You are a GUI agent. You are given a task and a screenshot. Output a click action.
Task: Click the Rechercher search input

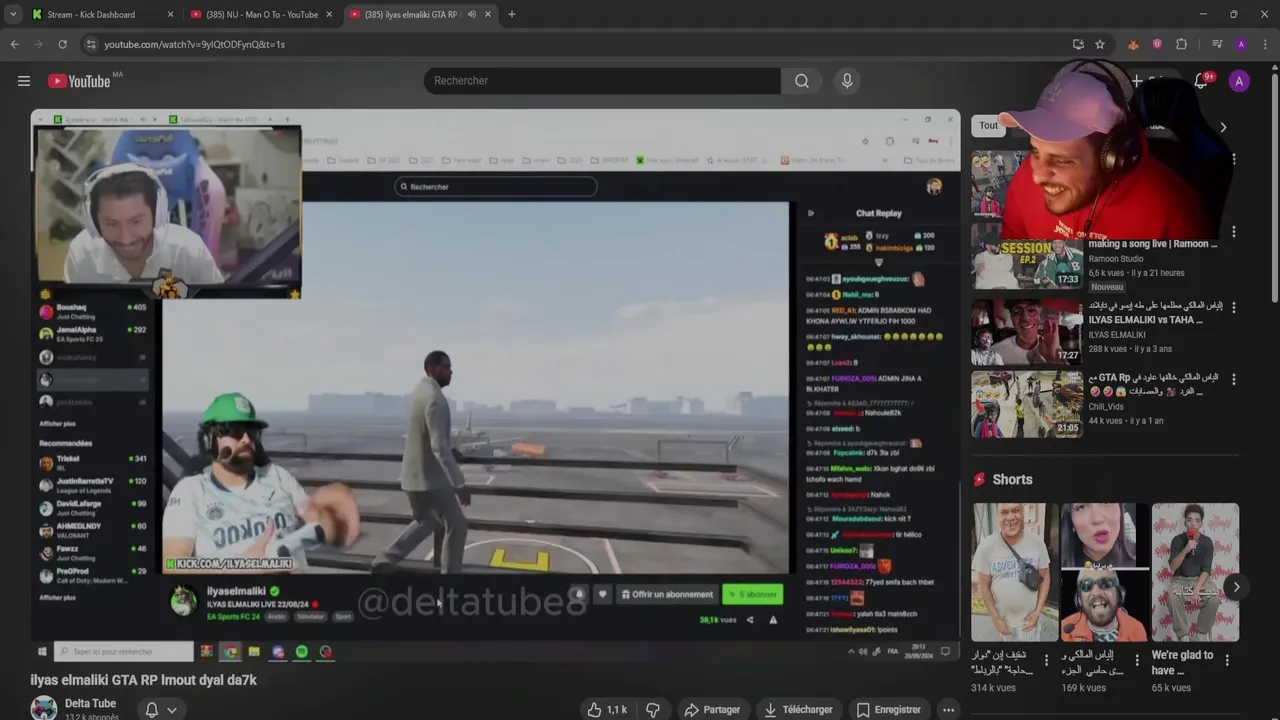(x=602, y=81)
